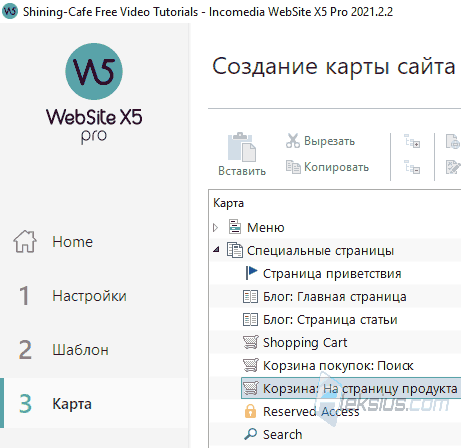Select Корзина: На страницу продукта
This screenshot has width=461, height=448.
[351, 388]
